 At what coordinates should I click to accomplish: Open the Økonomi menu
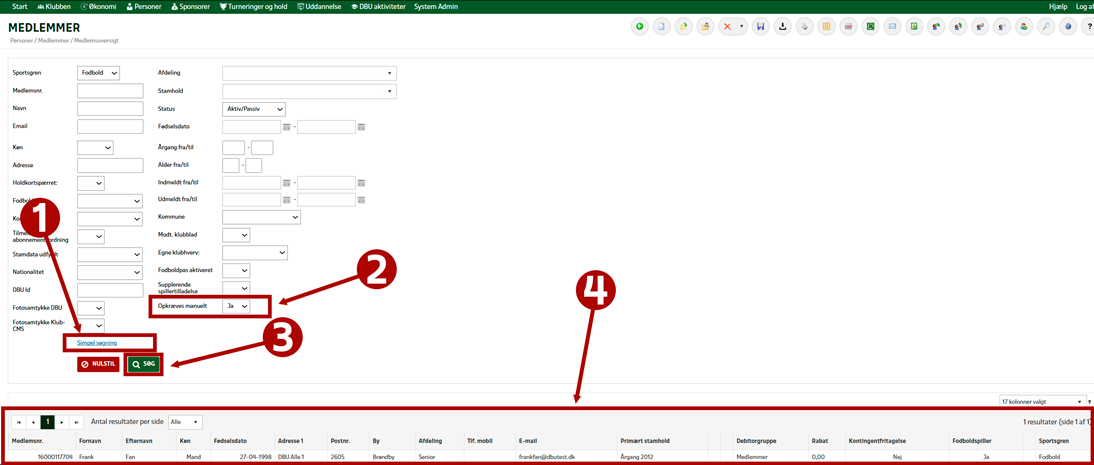pos(98,6)
